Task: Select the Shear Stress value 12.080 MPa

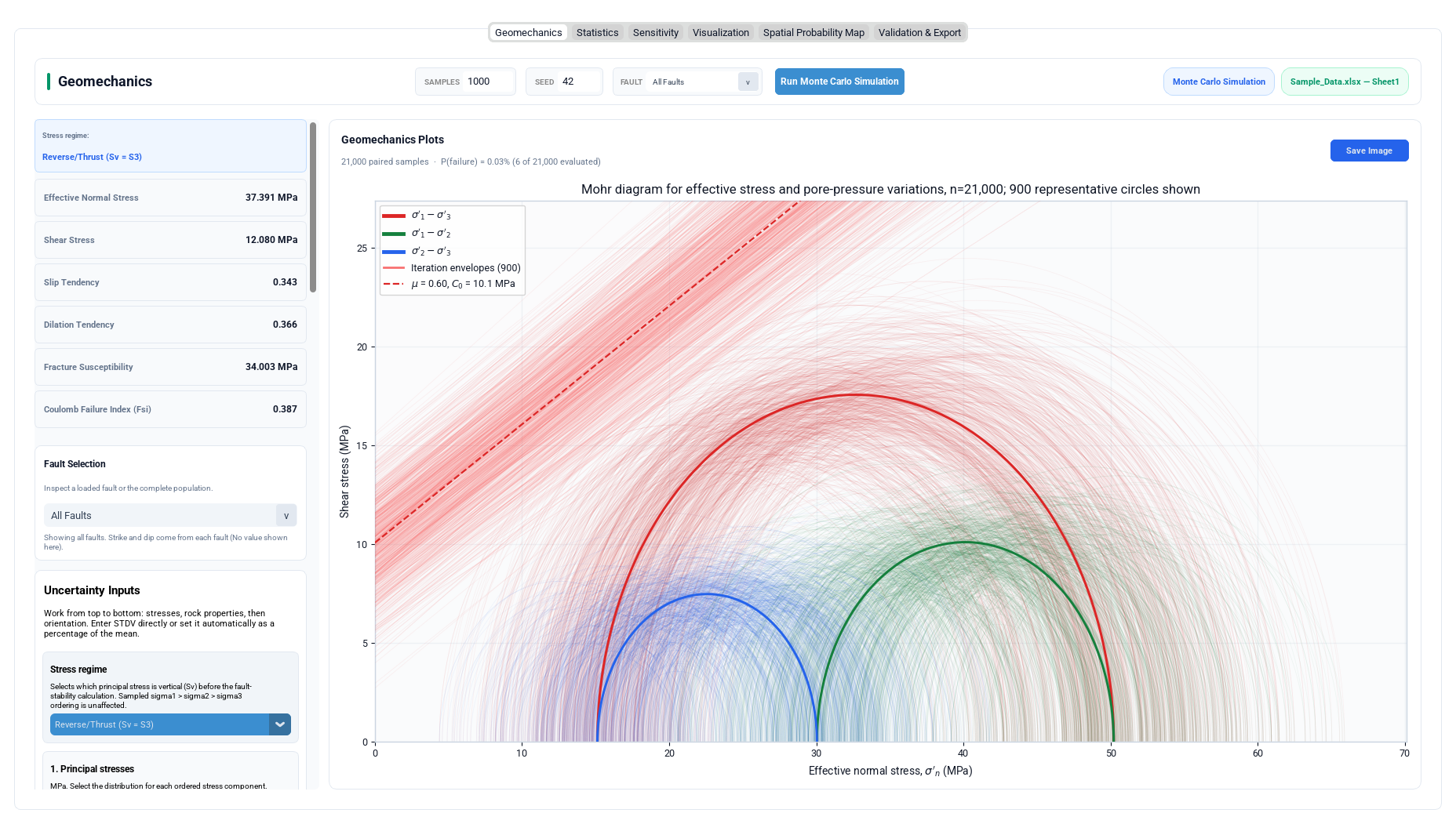Action: (x=271, y=240)
